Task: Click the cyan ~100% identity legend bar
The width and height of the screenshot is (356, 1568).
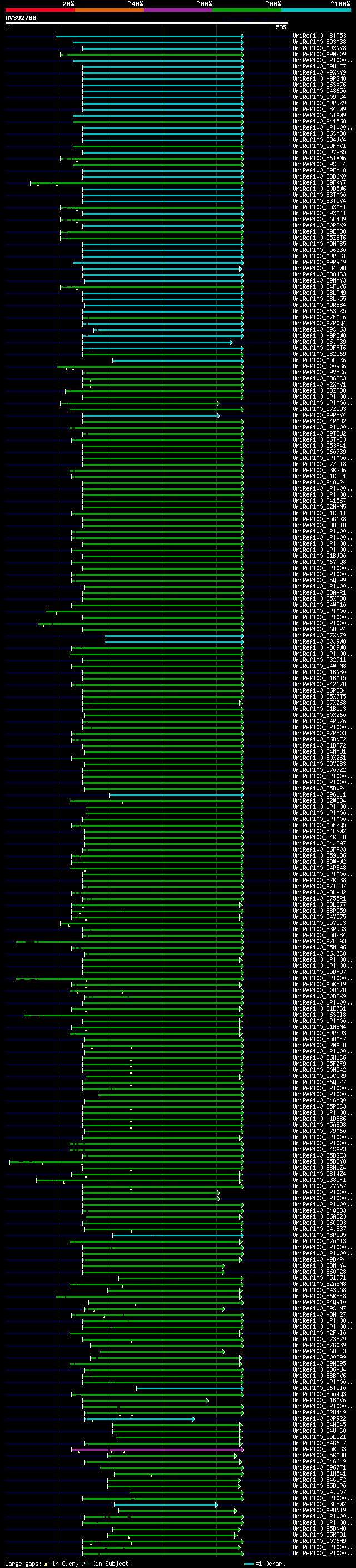Action: (316, 10)
